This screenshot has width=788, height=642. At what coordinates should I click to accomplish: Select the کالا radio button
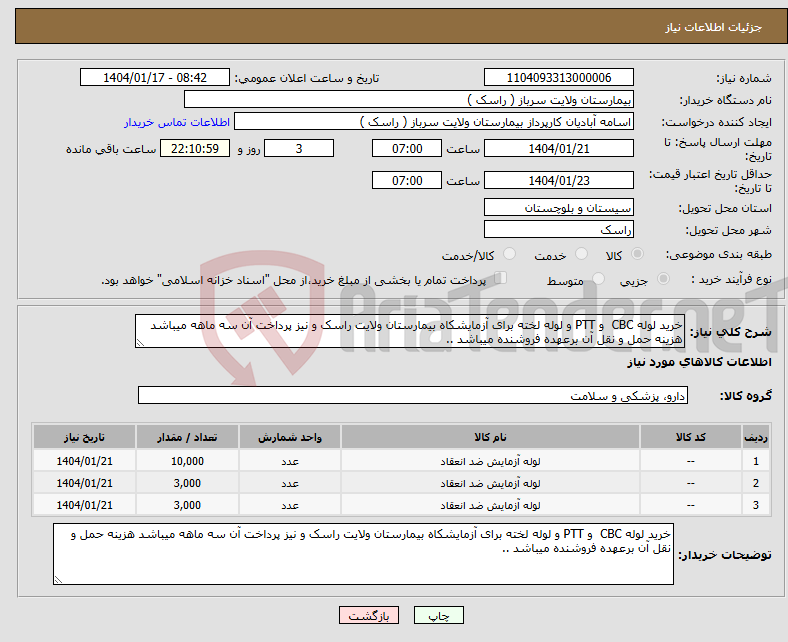(x=637, y=254)
